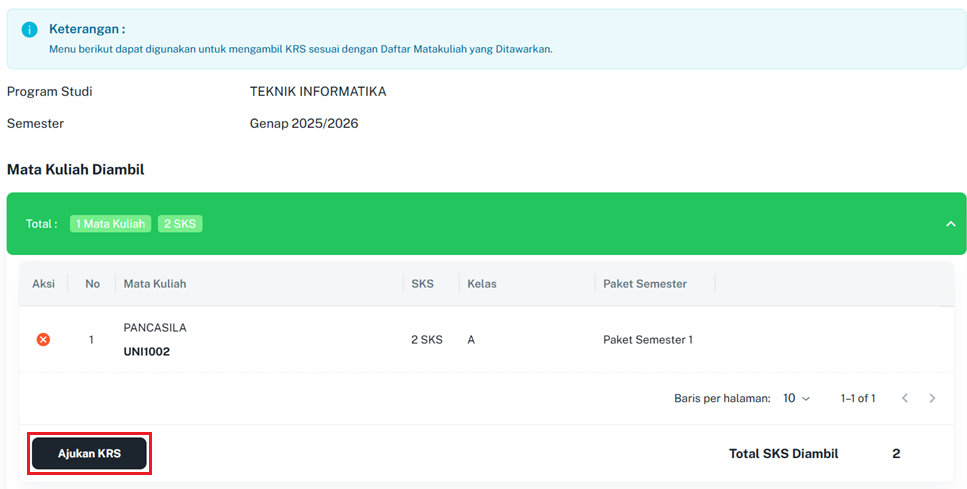Screen dimensions: 967x489
Task: Click the info icon beside Keterangan
Action: (x=29, y=30)
